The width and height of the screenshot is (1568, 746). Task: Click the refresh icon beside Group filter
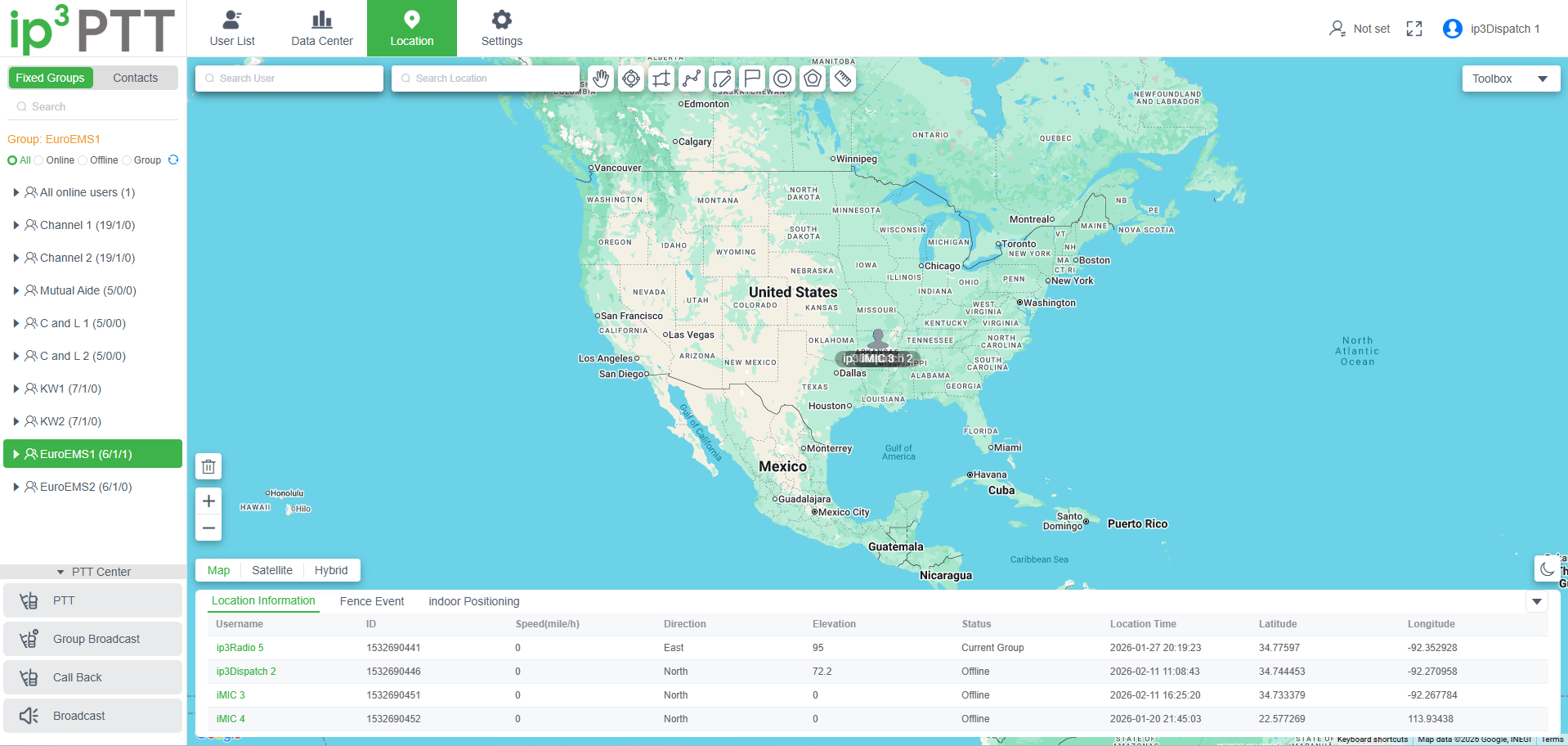(173, 160)
